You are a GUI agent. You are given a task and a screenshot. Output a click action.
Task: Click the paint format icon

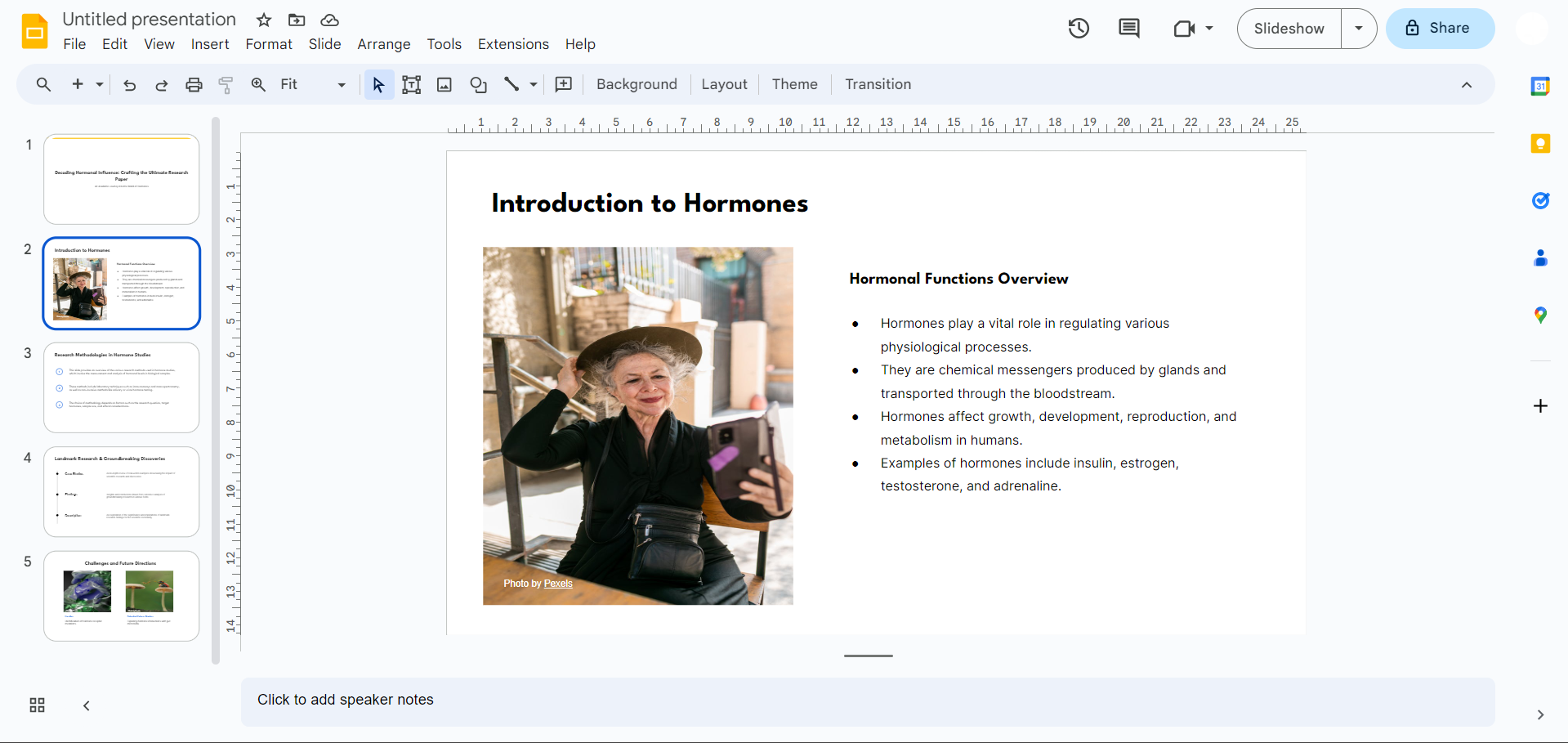(x=226, y=85)
